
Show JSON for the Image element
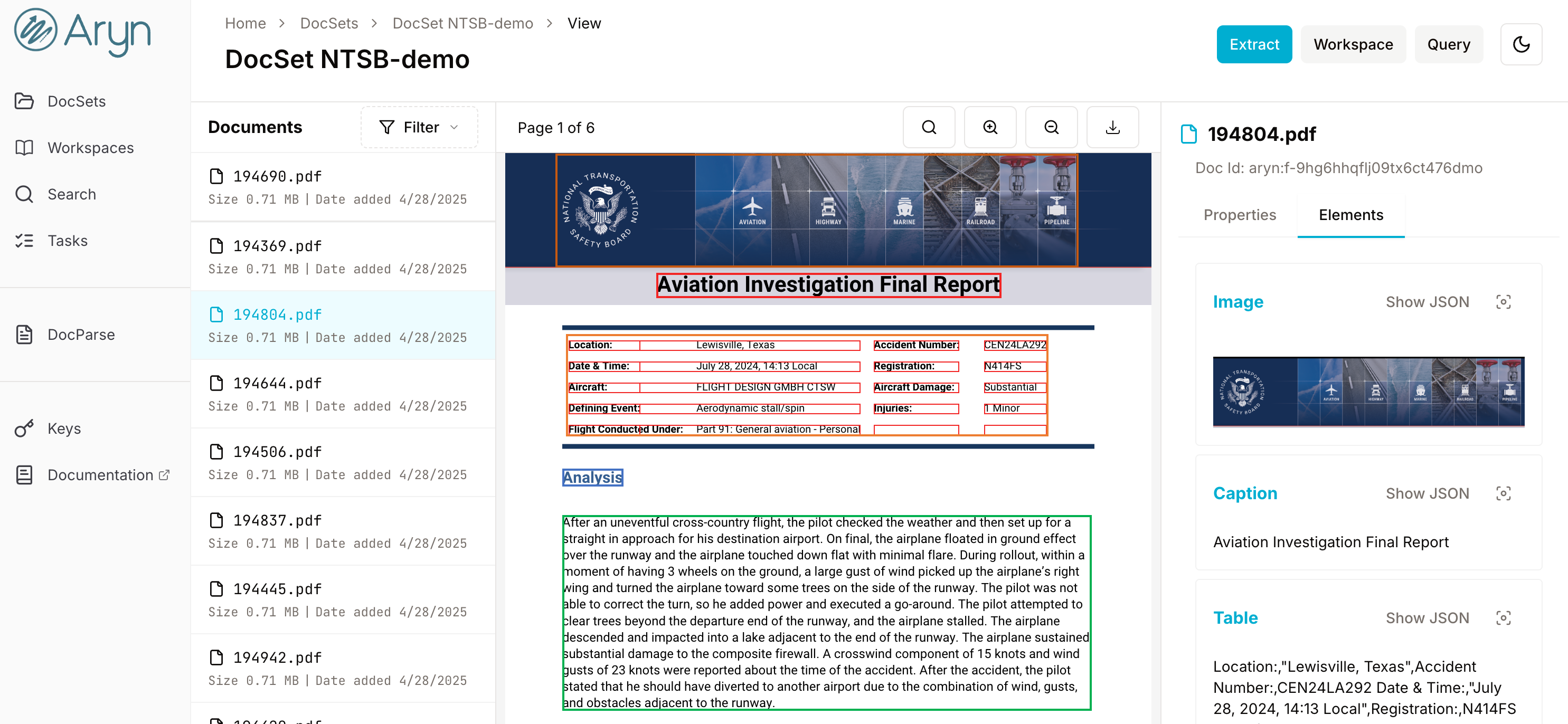[x=1427, y=302]
